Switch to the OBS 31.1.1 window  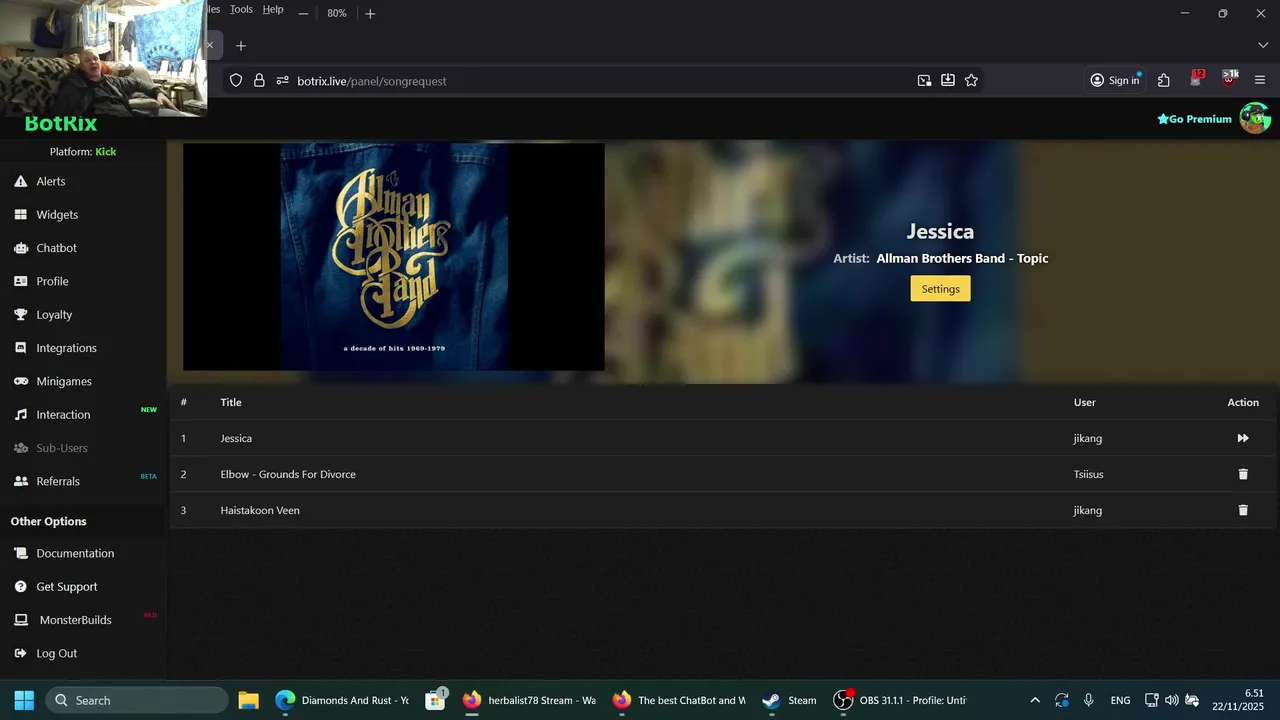[900, 700]
